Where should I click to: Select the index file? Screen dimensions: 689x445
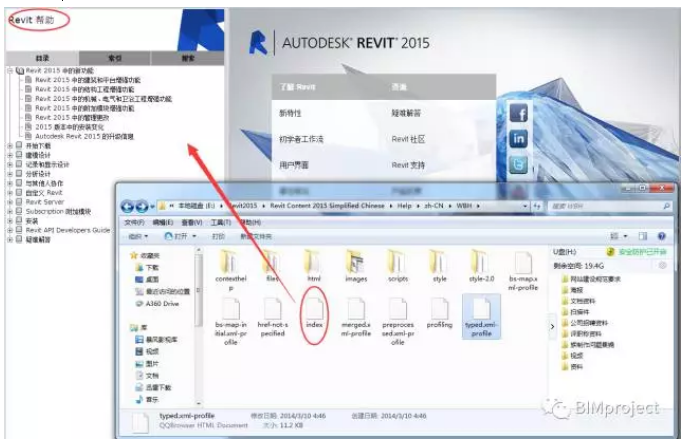click(x=314, y=313)
